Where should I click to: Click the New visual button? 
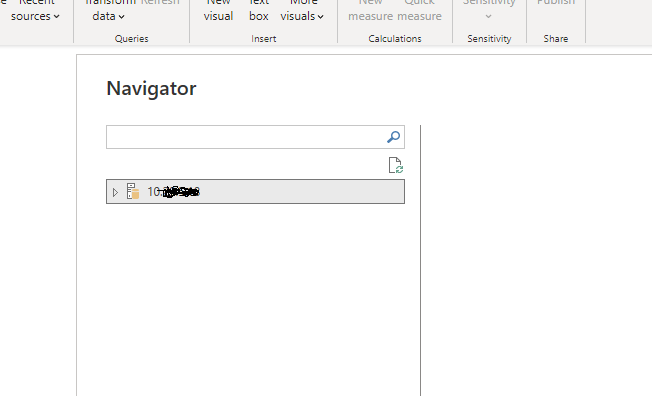pyautogui.click(x=218, y=10)
